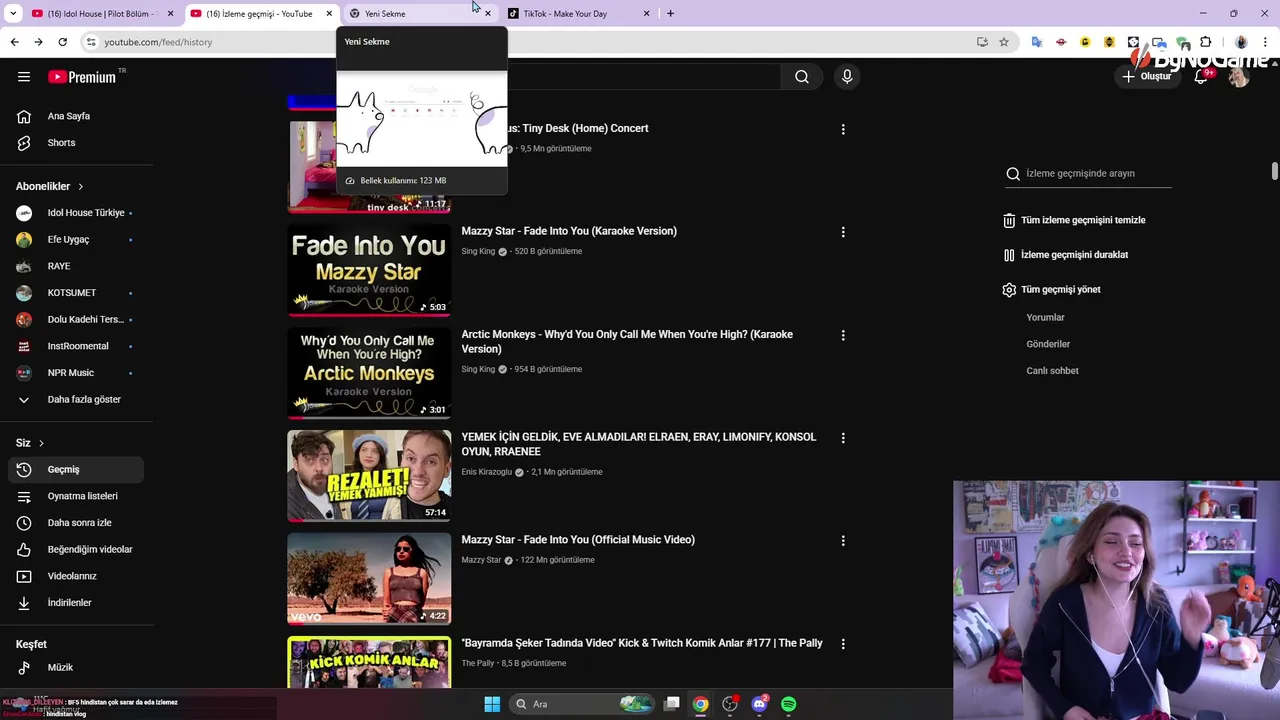Open options menu for Tiny Desk Concert video
Viewport: 1280px width, 720px height.
coord(843,129)
